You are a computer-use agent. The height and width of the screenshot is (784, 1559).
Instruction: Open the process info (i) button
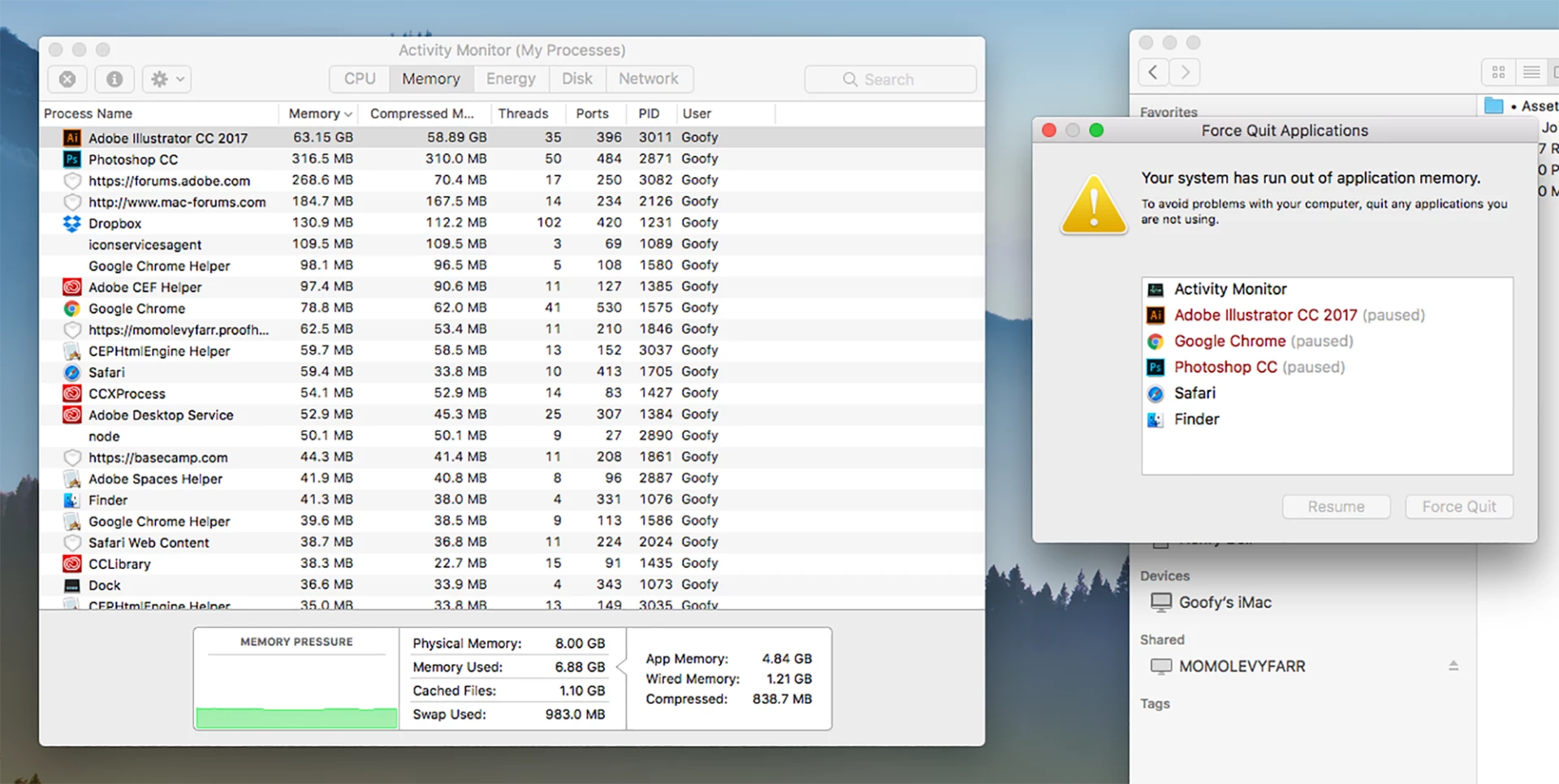pyautogui.click(x=114, y=79)
